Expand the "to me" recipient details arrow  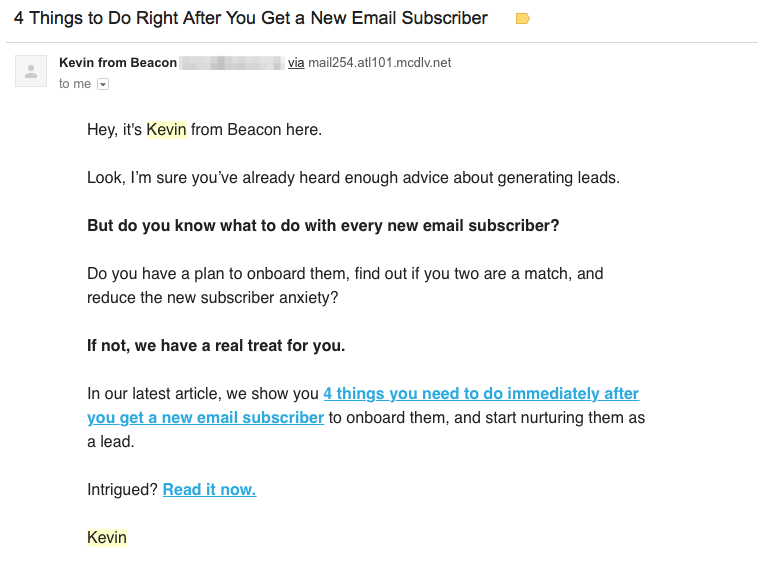[x=103, y=84]
